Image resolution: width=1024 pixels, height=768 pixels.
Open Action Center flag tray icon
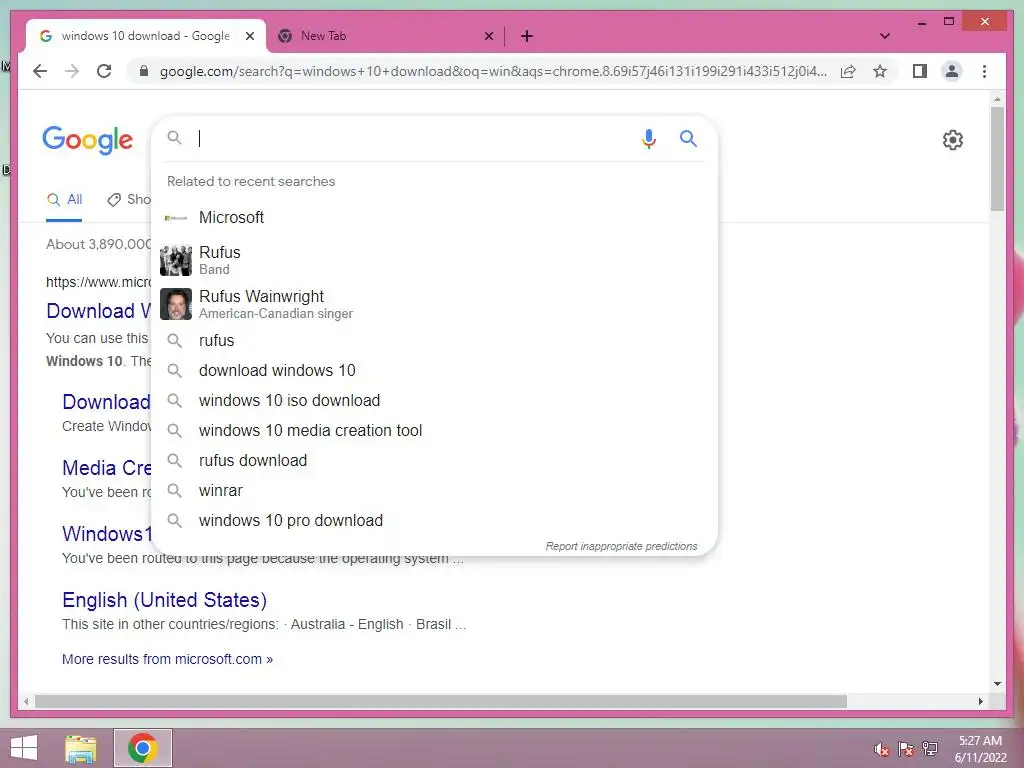click(906, 750)
